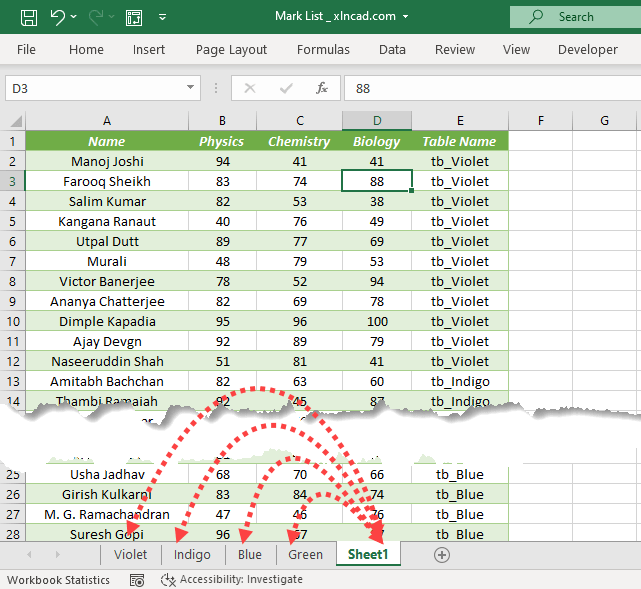Switch to the Data tab
This screenshot has width=641, height=589.
(x=392, y=49)
